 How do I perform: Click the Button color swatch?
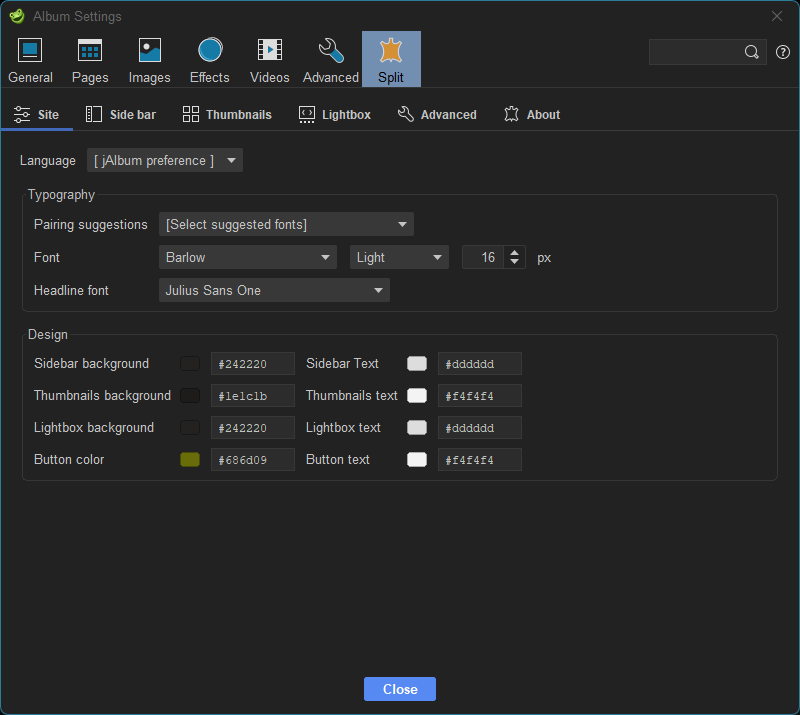pos(190,459)
